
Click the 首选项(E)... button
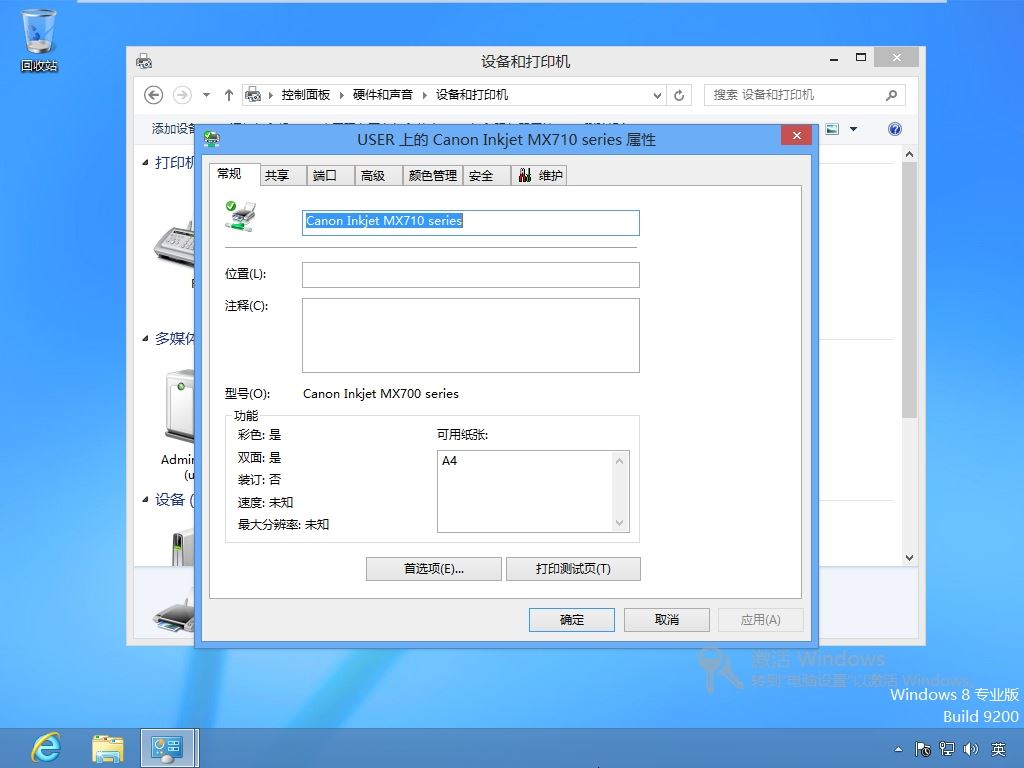[x=434, y=569]
